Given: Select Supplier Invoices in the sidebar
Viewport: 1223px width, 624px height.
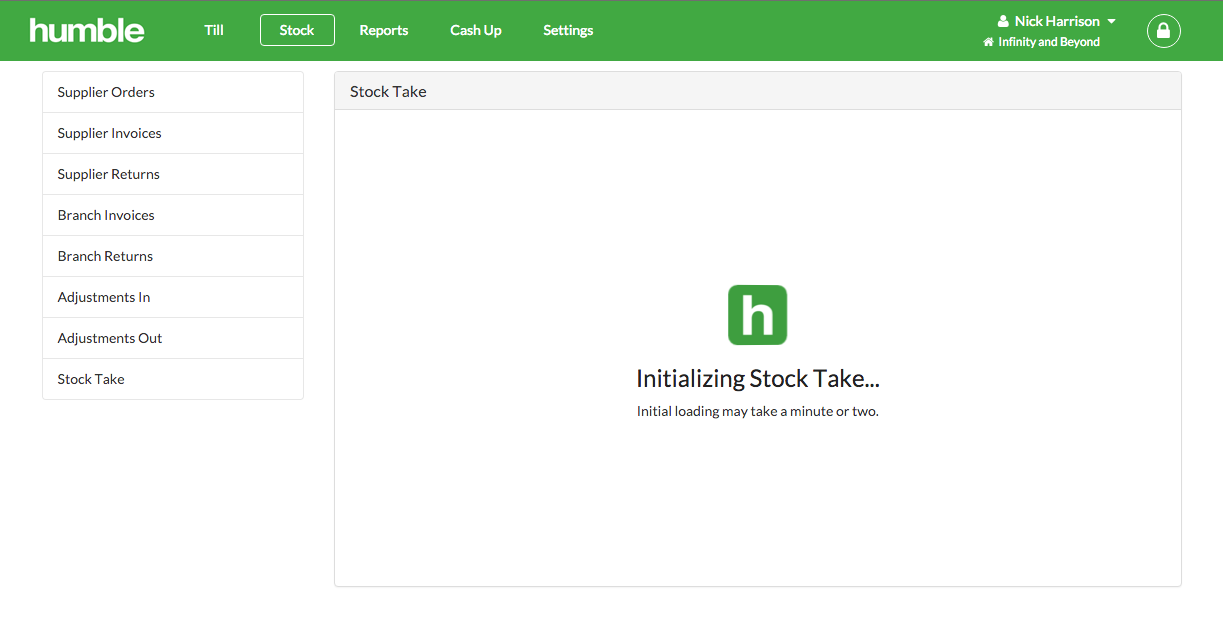Looking at the screenshot, I should (173, 133).
